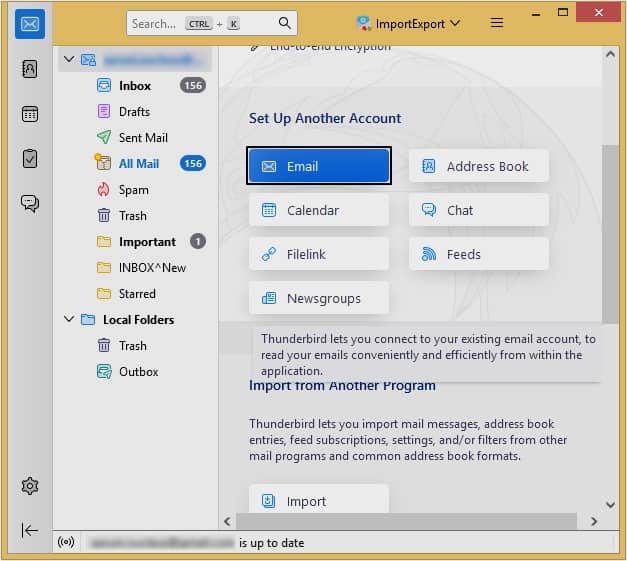Image resolution: width=627 pixels, height=561 pixels.
Task: Select Inbox folder label
Action: 135,86
